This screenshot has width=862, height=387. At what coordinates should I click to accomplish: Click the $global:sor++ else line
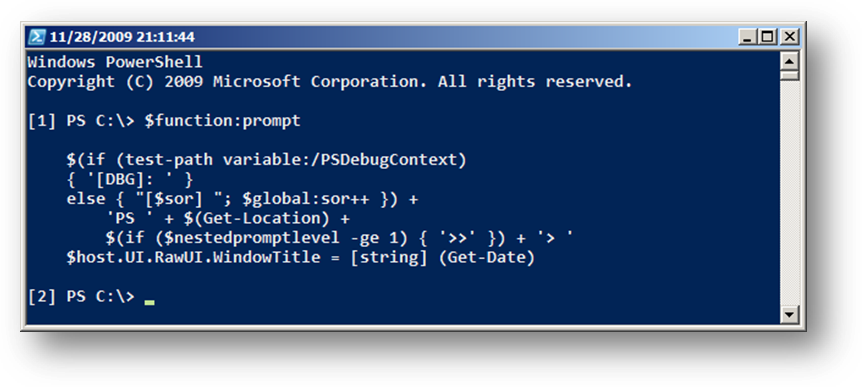click(242, 199)
